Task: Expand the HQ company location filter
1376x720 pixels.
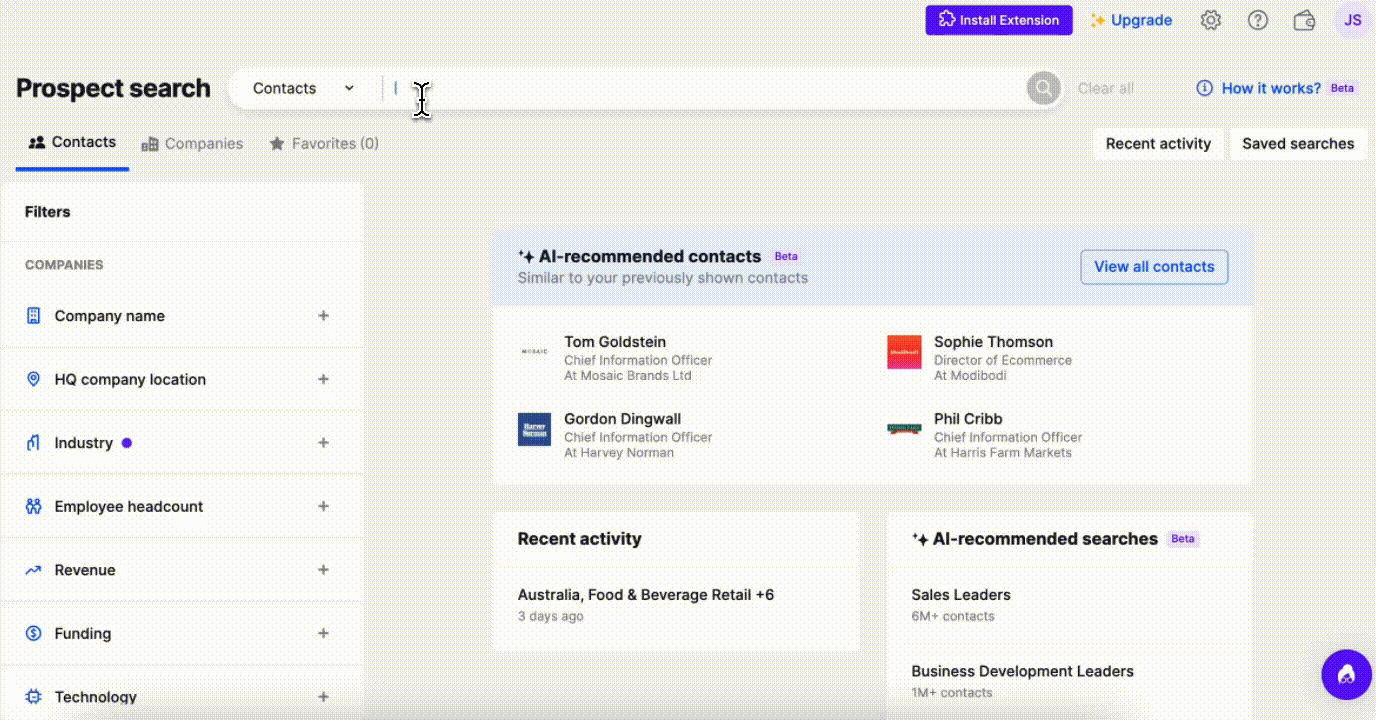Action: click(323, 379)
